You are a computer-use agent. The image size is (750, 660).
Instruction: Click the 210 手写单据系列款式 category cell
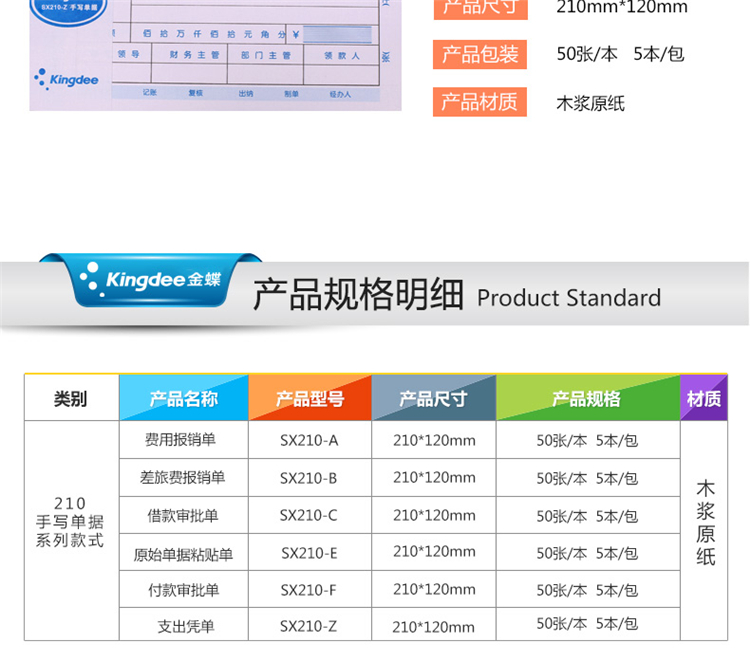tap(70, 522)
